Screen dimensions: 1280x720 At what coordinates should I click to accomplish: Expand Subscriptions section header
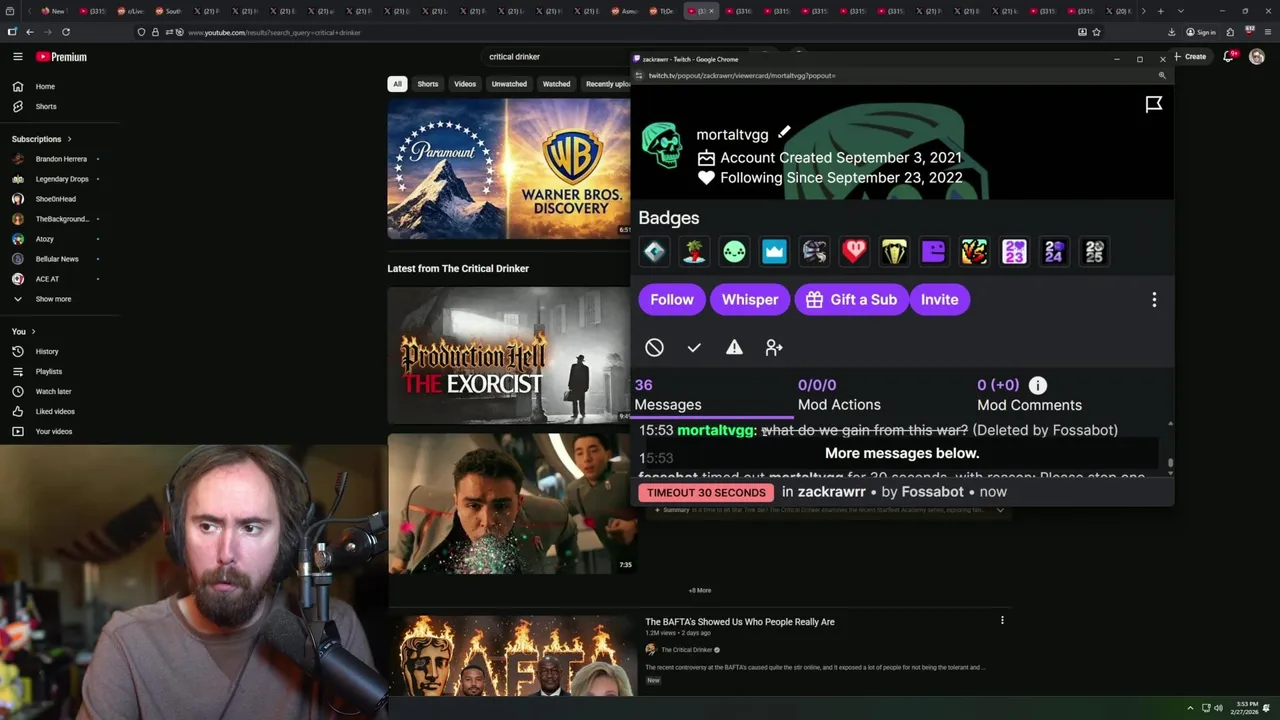(42, 139)
